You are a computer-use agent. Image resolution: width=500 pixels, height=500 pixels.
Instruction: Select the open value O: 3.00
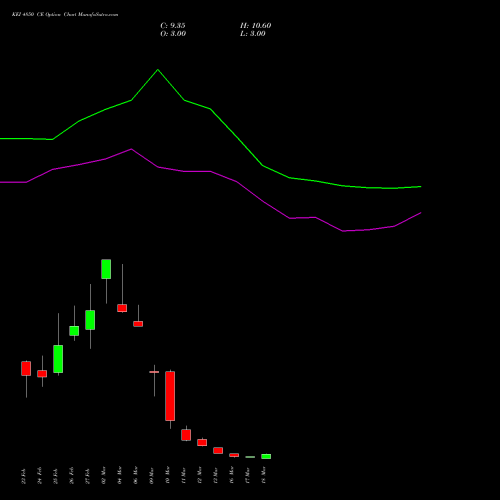(173, 34)
